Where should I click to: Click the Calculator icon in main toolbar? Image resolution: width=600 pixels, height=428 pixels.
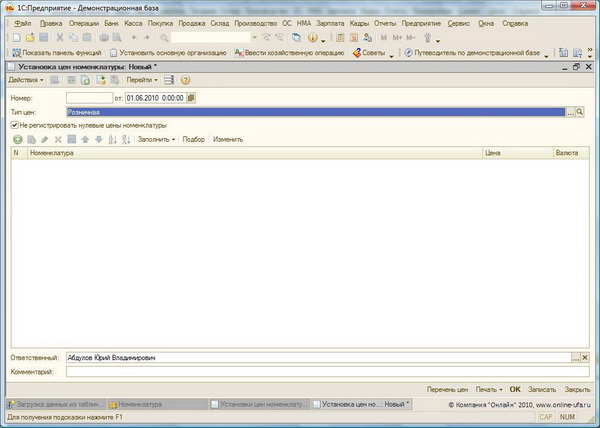click(340, 37)
